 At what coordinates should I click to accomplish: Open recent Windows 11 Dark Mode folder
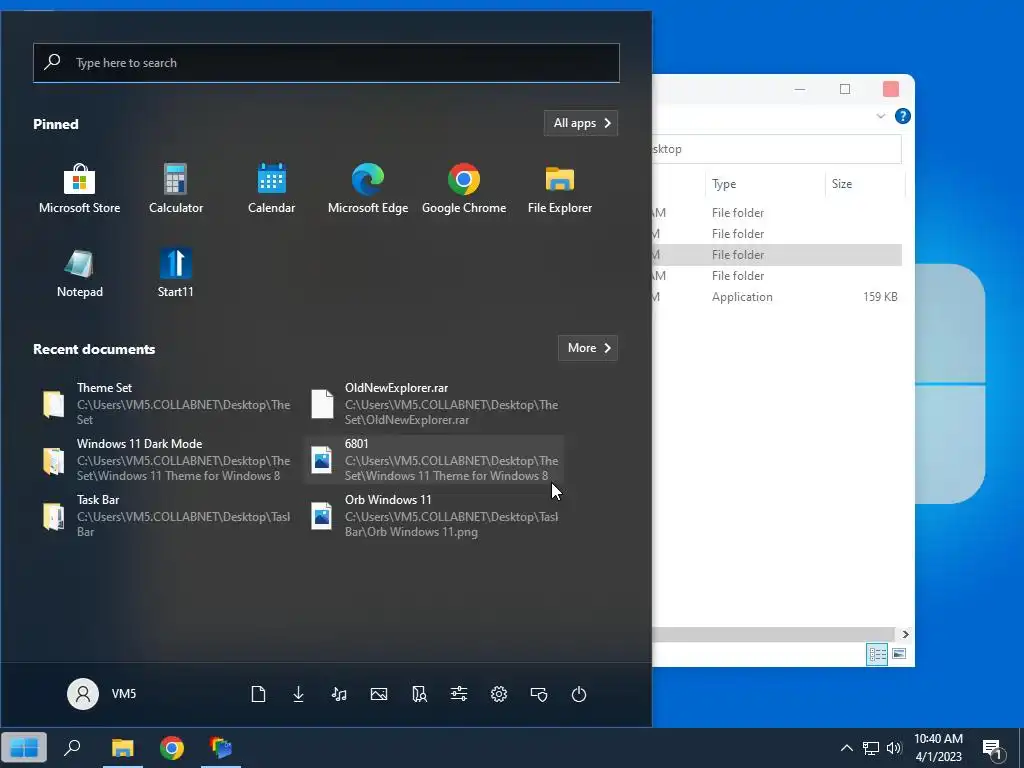(x=167, y=460)
